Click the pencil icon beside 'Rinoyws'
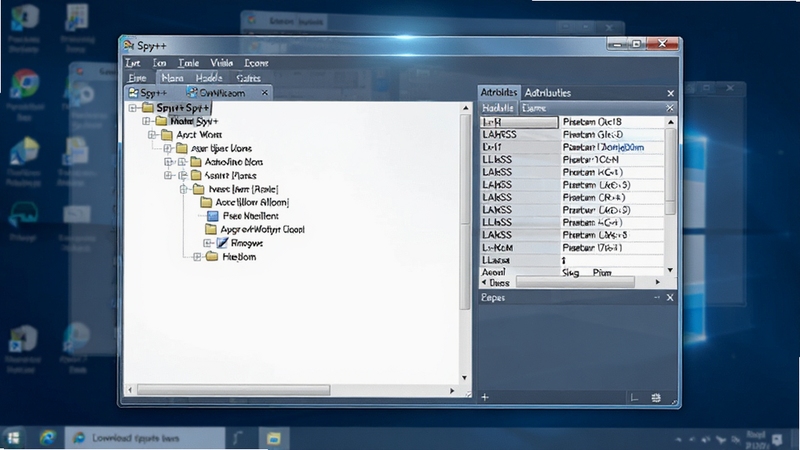 click(x=222, y=243)
